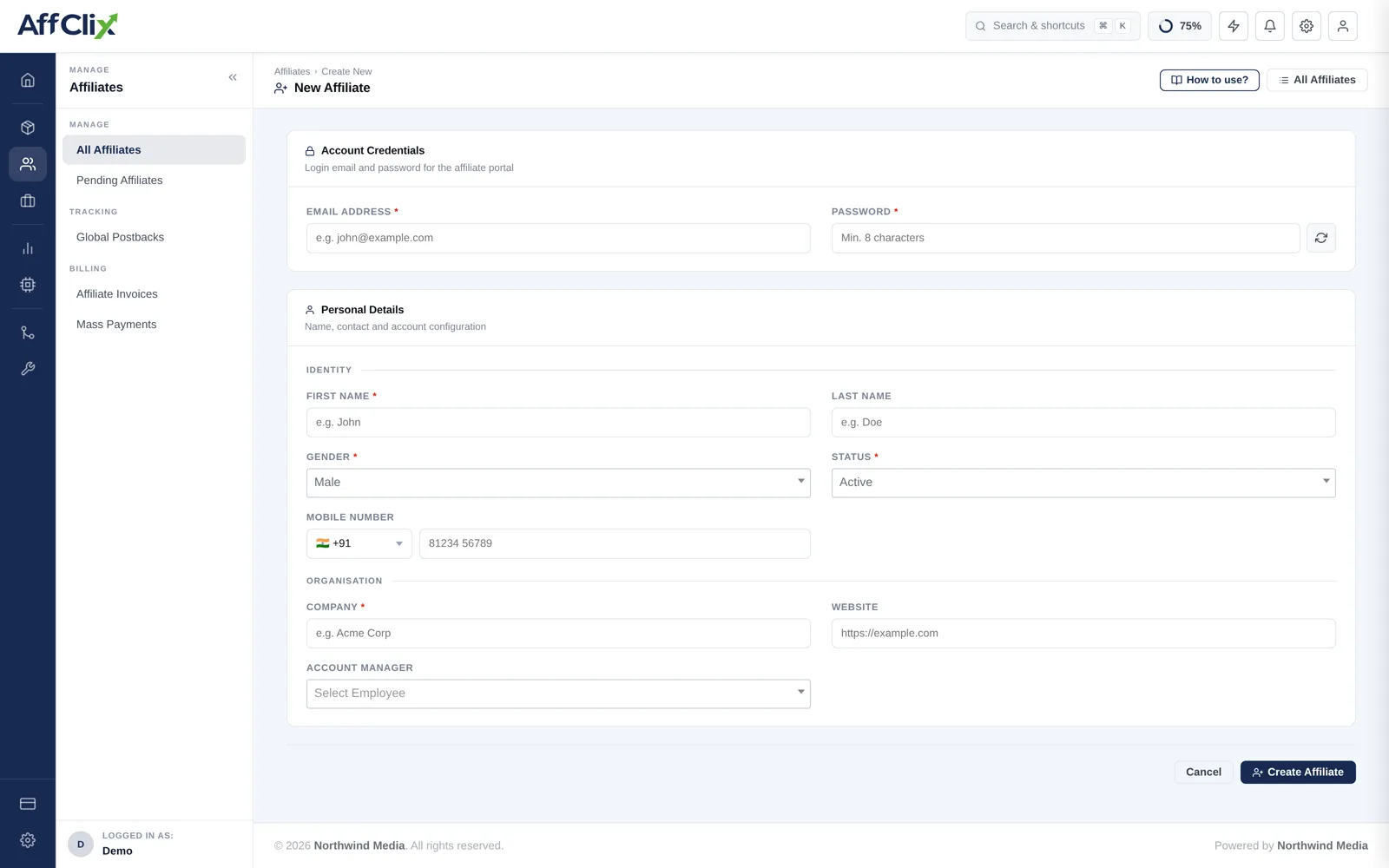
Task: Open bottom sidebar settings gear icon
Action: tap(28, 840)
